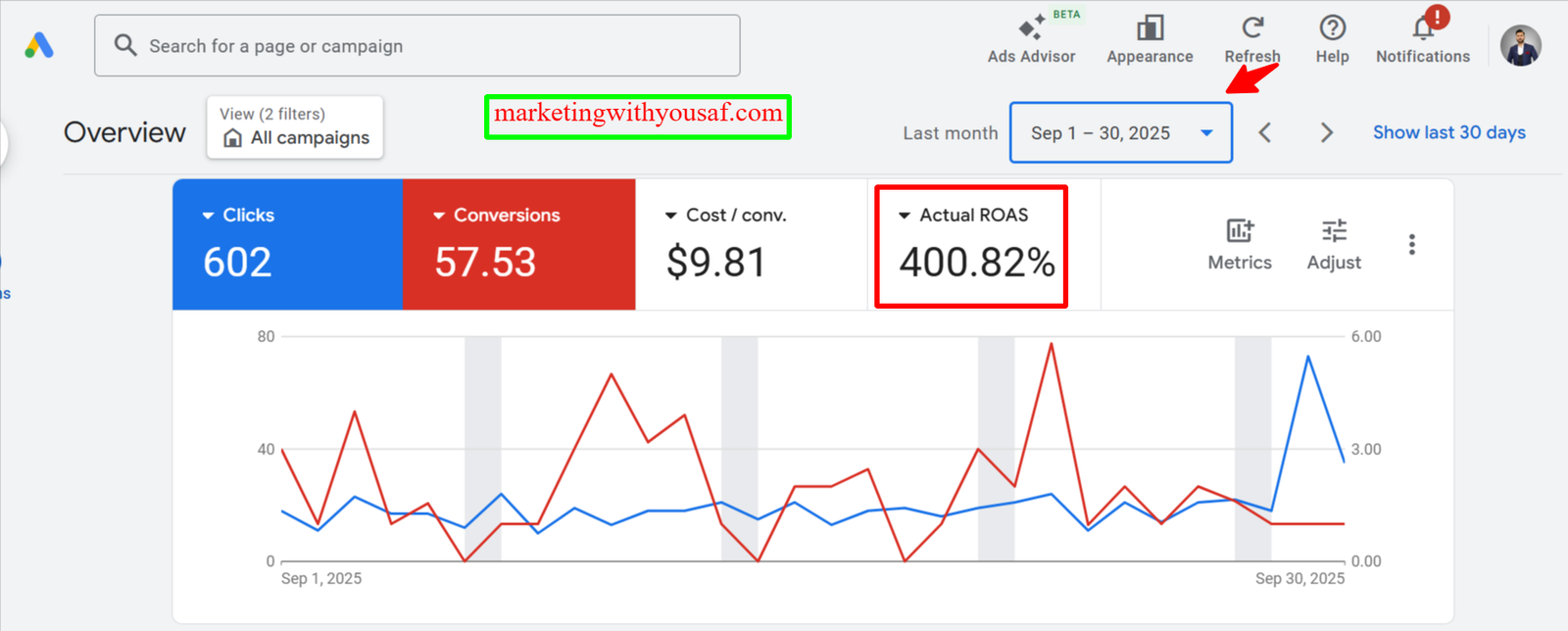Open the Help icon

(1332, 28)
